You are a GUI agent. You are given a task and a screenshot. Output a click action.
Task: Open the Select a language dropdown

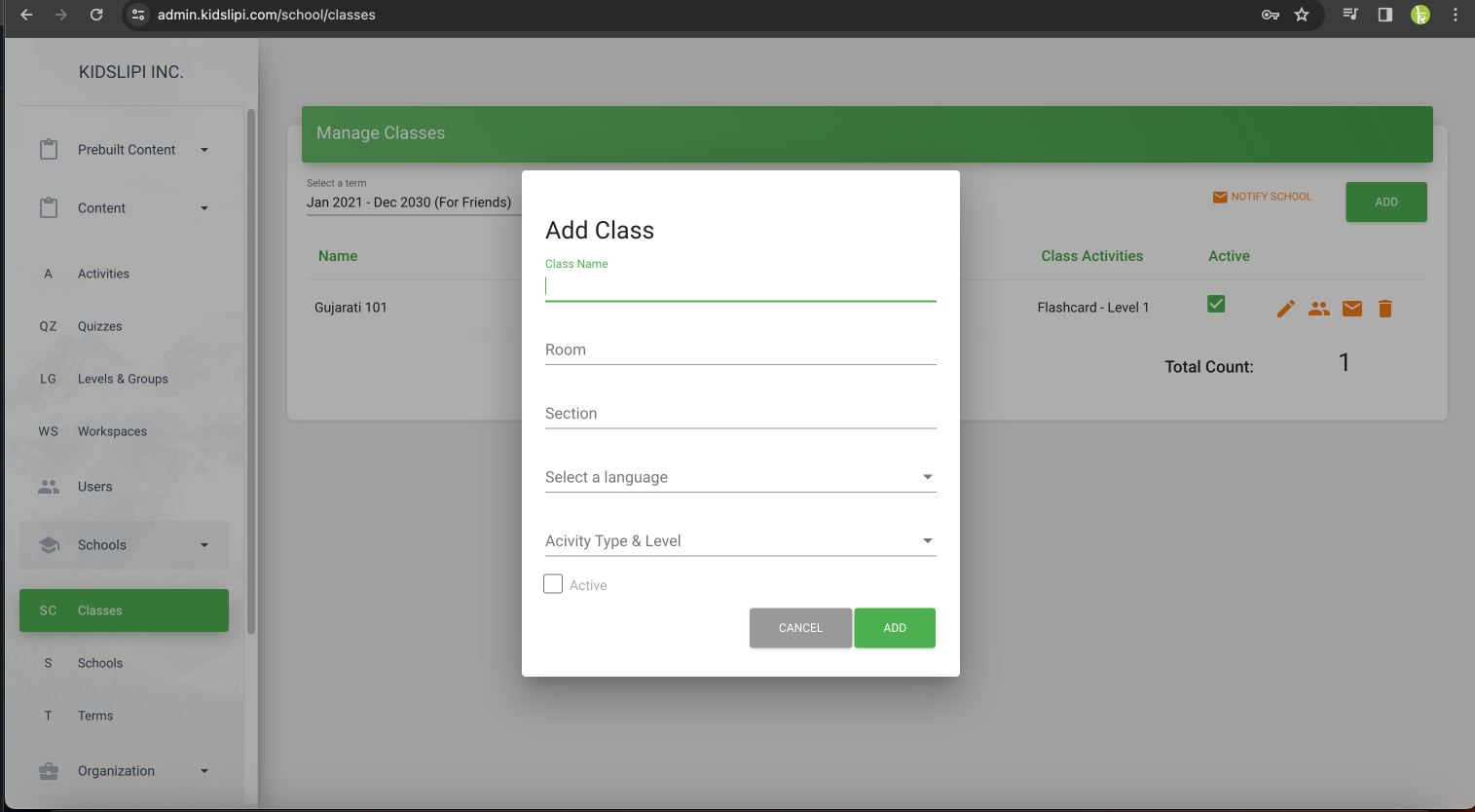740,477
